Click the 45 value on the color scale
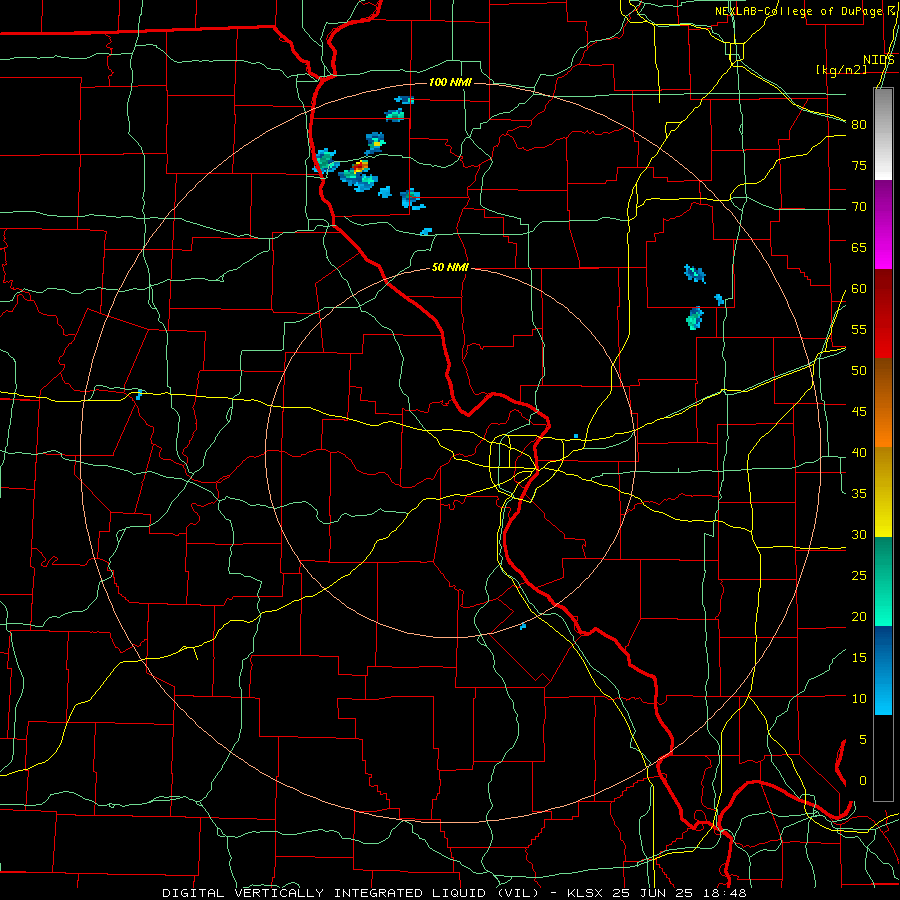The height and width of the screenshot is (900, 900). tap(859, 412)
